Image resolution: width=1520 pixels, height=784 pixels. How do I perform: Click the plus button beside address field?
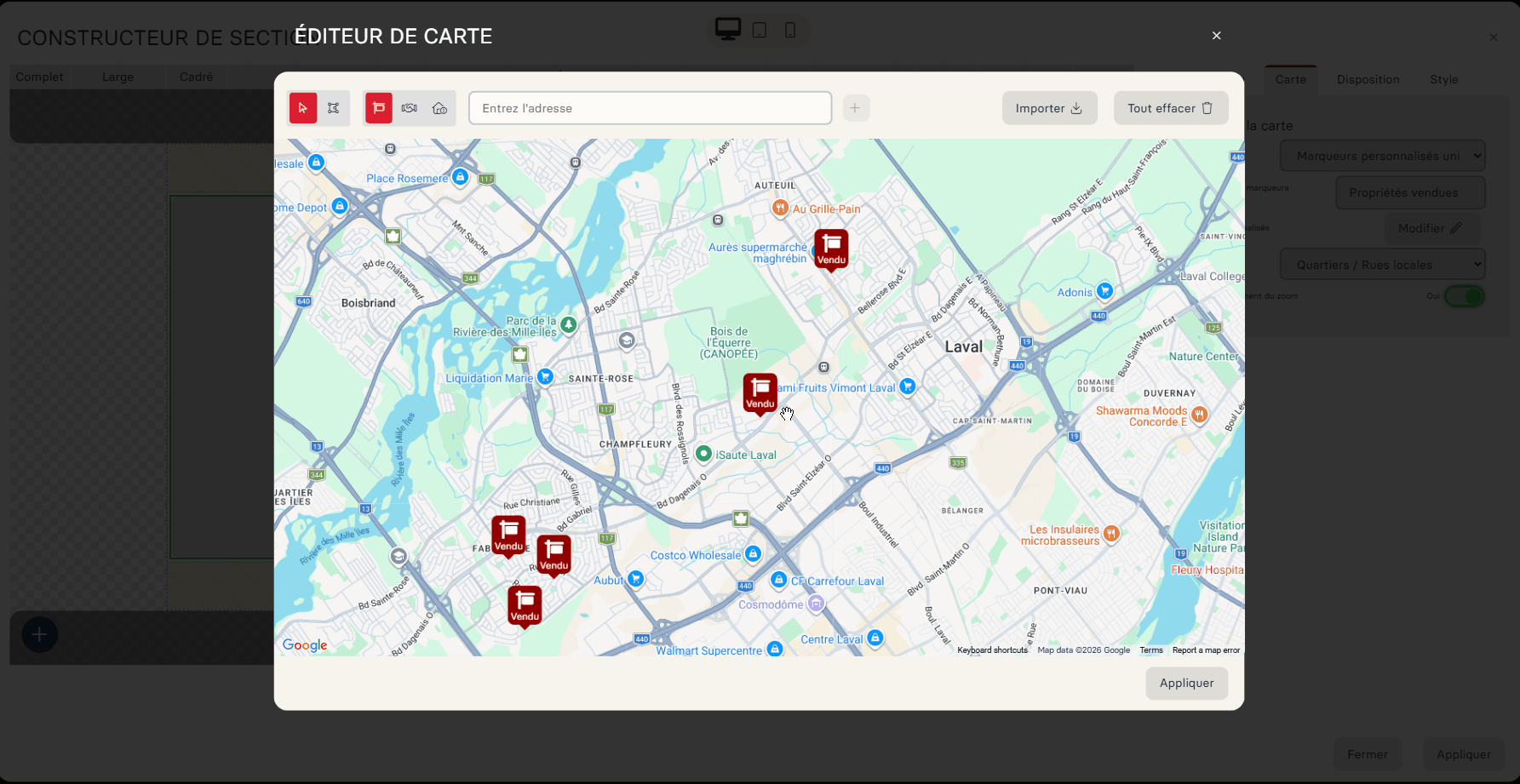(855, 108)
